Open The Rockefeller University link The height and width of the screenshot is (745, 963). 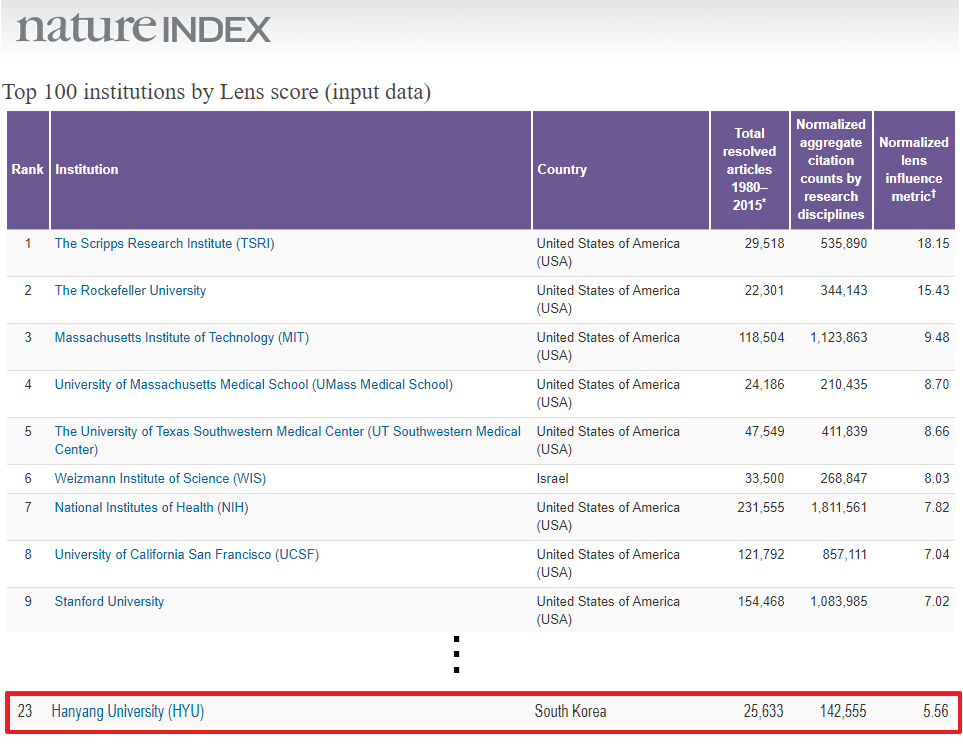pos(130,291)
